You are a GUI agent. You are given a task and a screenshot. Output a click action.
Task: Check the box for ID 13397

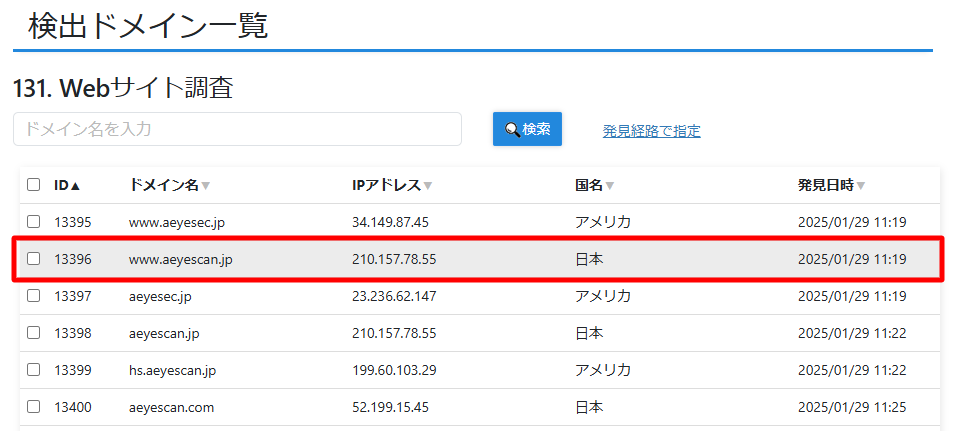(34, 296)
